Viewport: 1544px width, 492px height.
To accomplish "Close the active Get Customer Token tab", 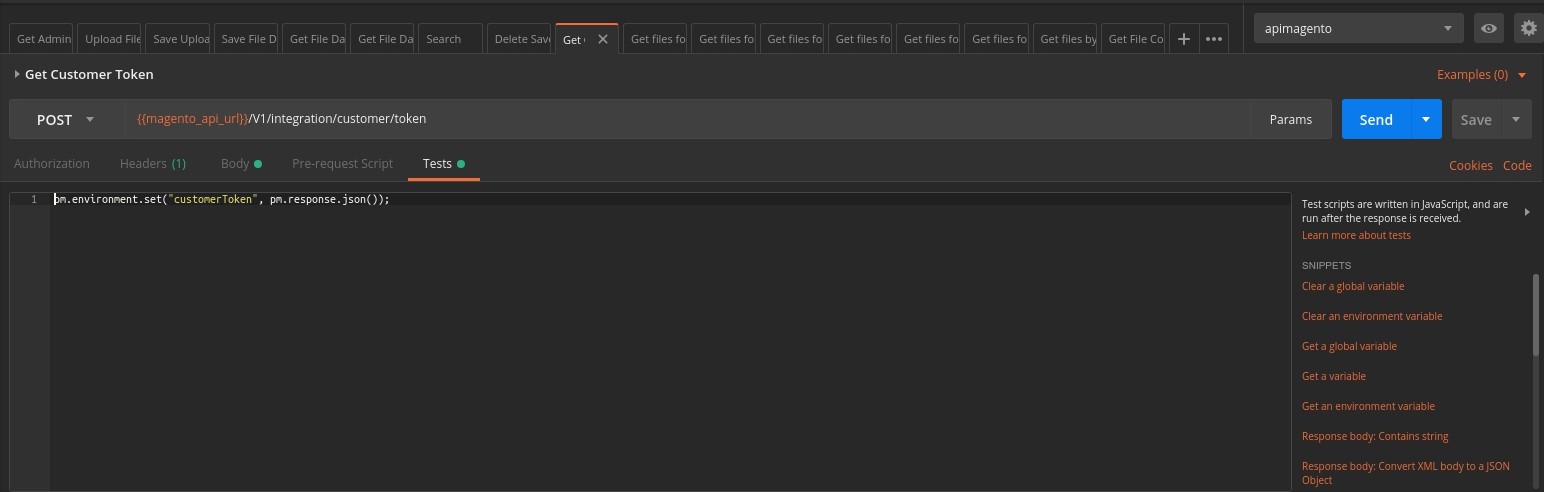I will 602,39.
